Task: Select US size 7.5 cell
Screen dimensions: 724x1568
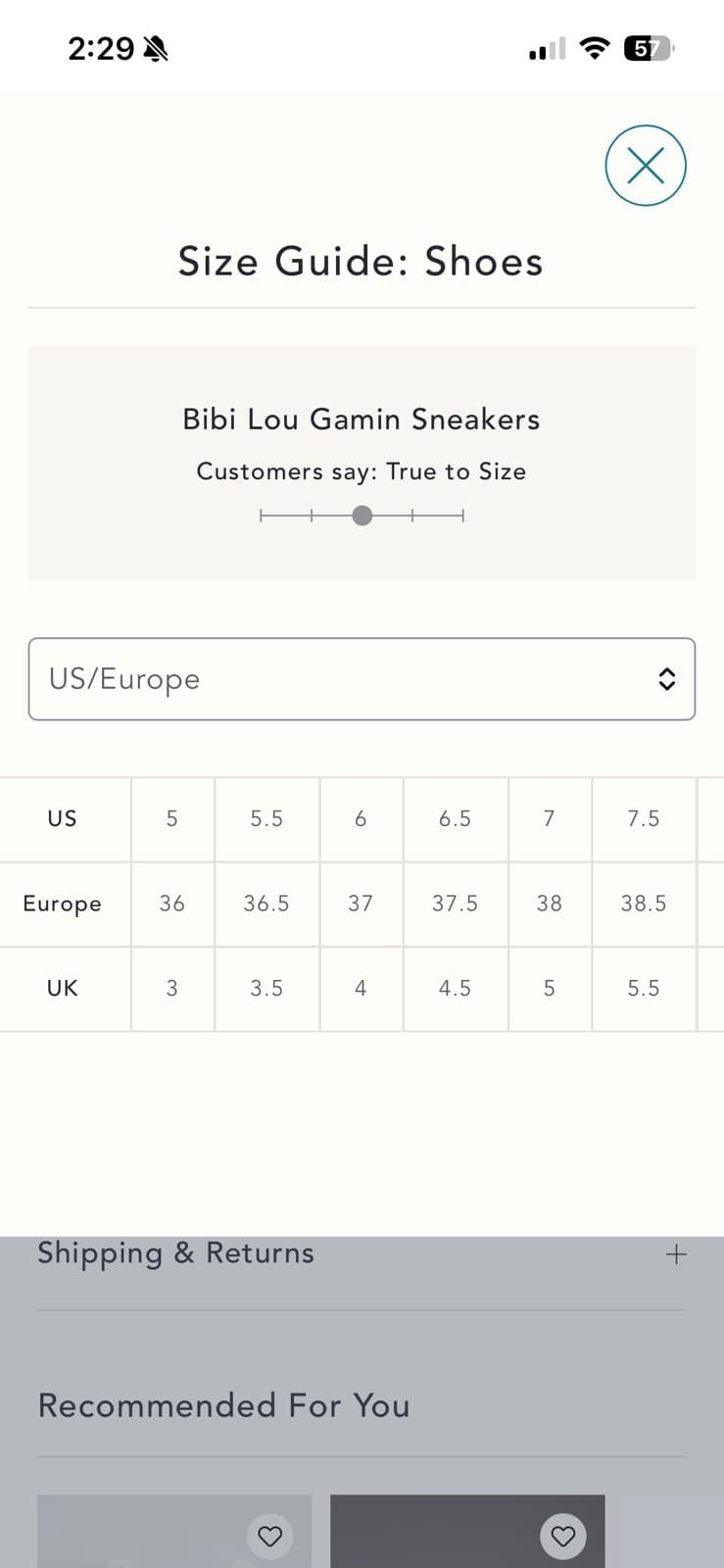Action: (644, 819)
